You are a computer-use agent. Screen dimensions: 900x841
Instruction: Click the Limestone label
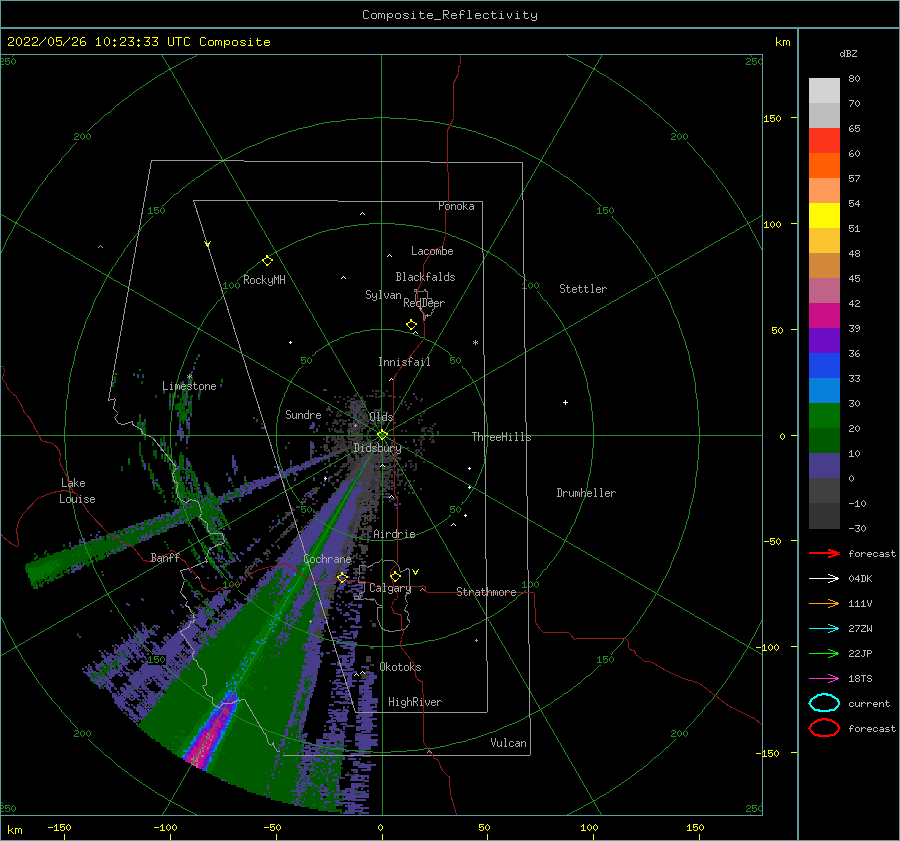click(189, 386)
